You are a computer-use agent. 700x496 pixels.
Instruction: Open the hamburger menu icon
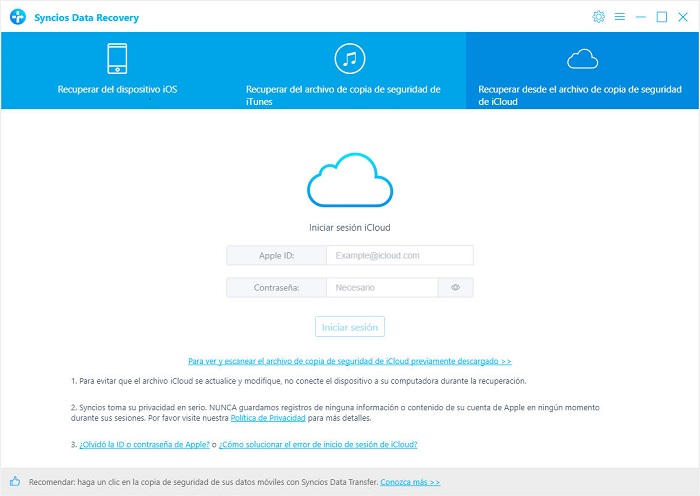[x=619, y=17]
